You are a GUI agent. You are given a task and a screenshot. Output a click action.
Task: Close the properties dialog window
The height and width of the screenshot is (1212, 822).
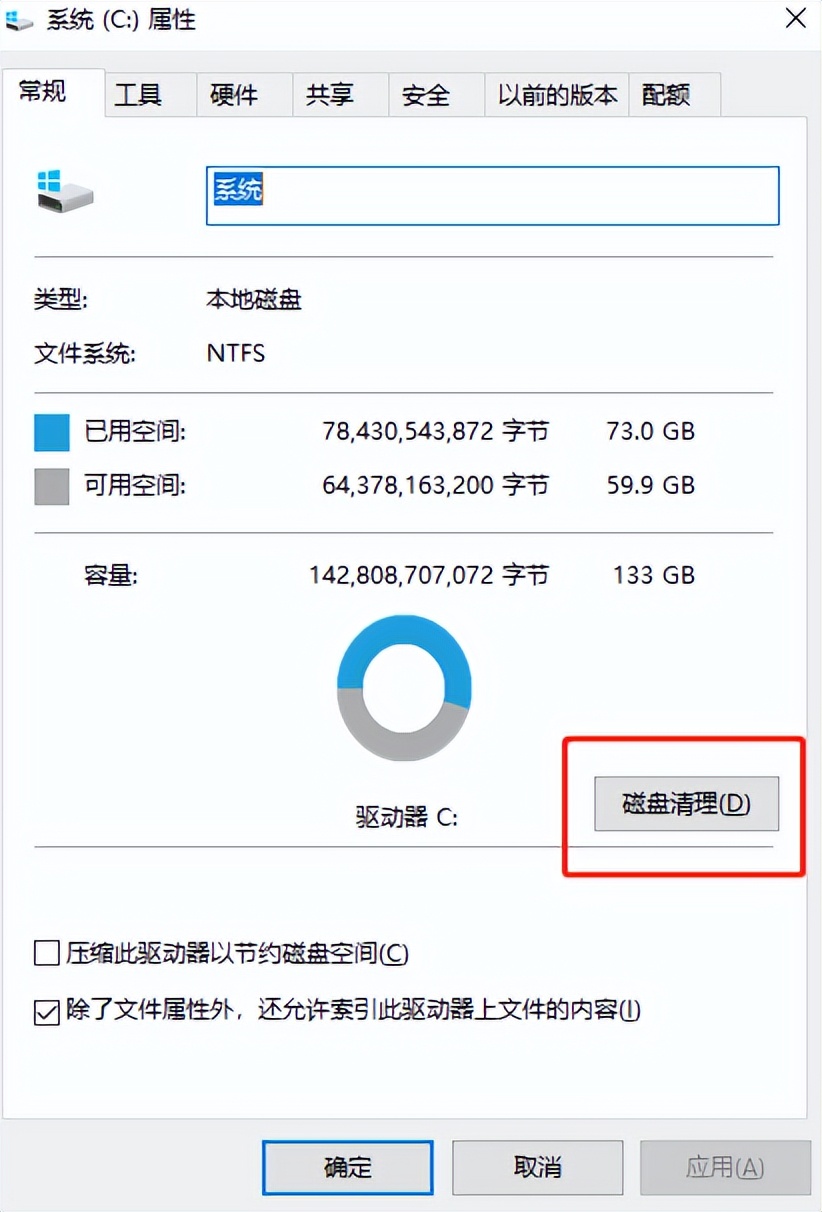(x=796, y=19)
